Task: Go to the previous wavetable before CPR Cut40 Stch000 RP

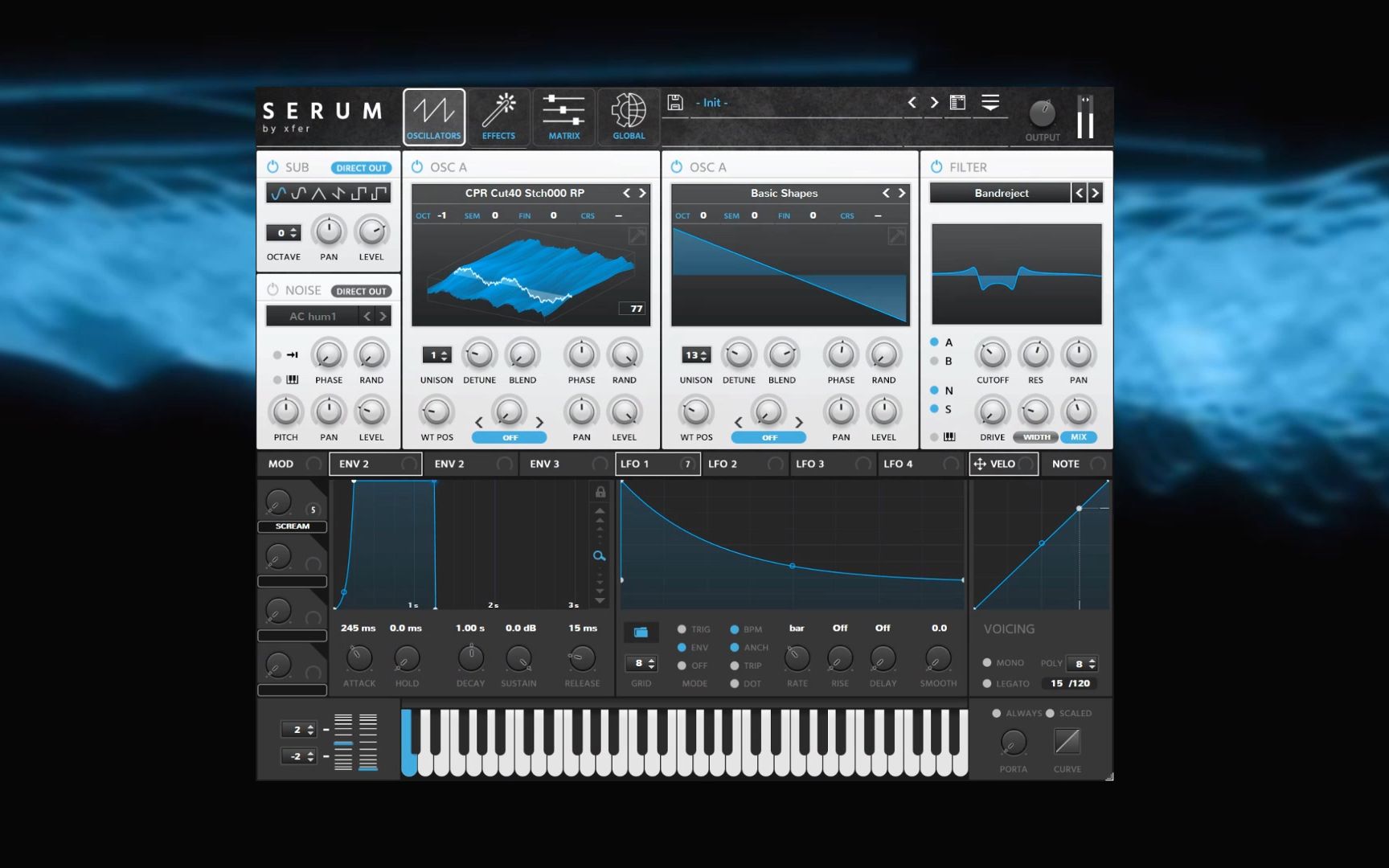Action: pos(627,193)
